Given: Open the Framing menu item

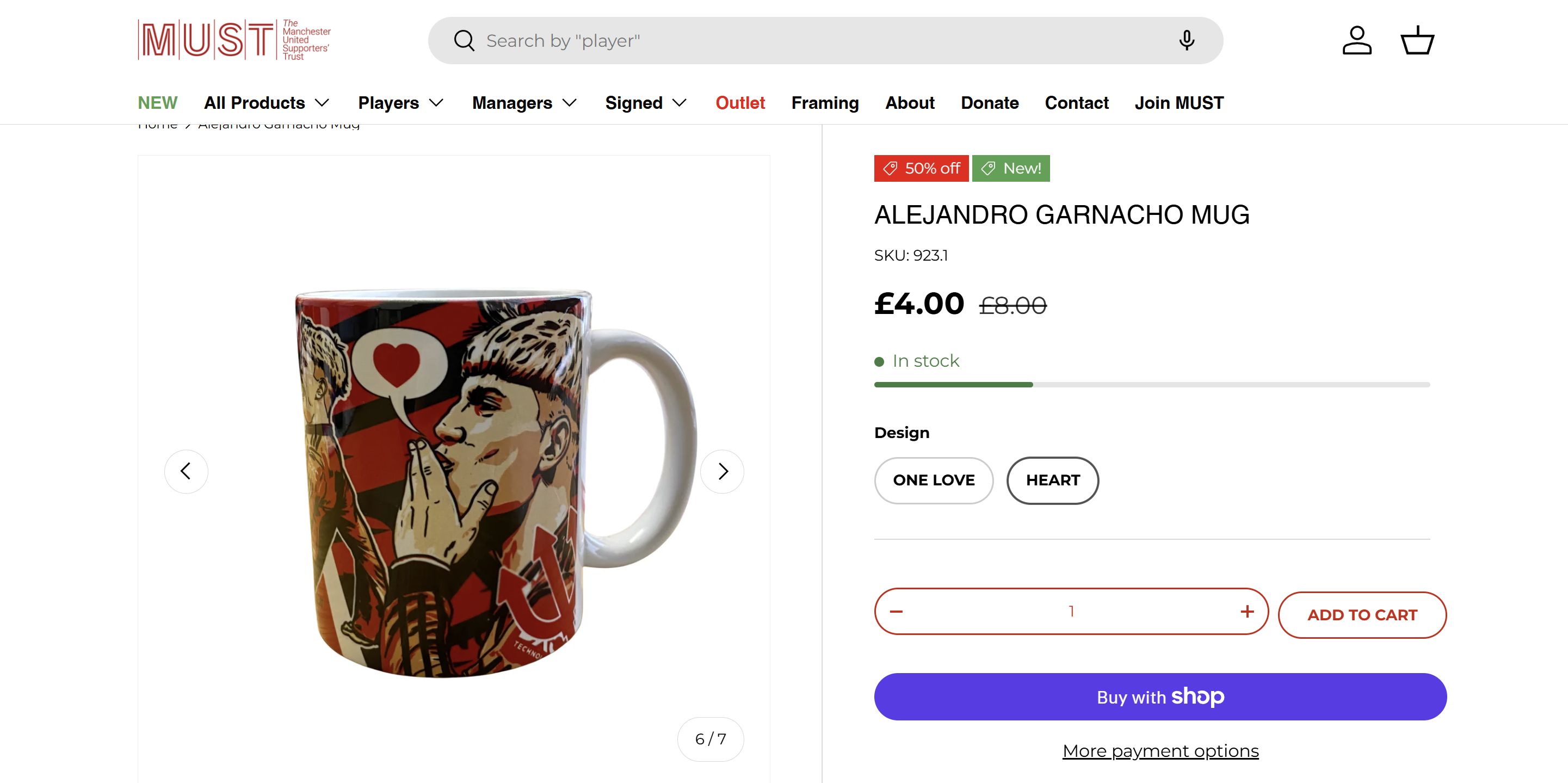Looking at the screenshot, I should tap(825, 103).
